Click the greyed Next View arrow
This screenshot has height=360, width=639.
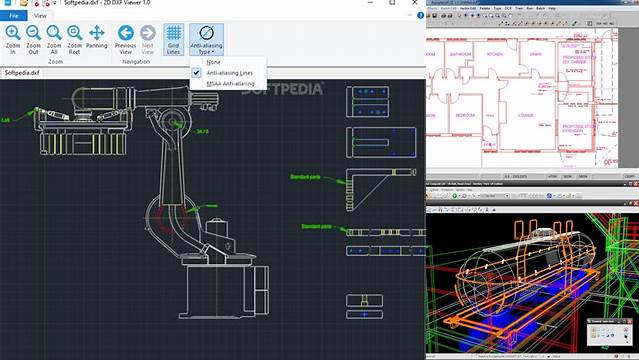(x=148, y=40)
